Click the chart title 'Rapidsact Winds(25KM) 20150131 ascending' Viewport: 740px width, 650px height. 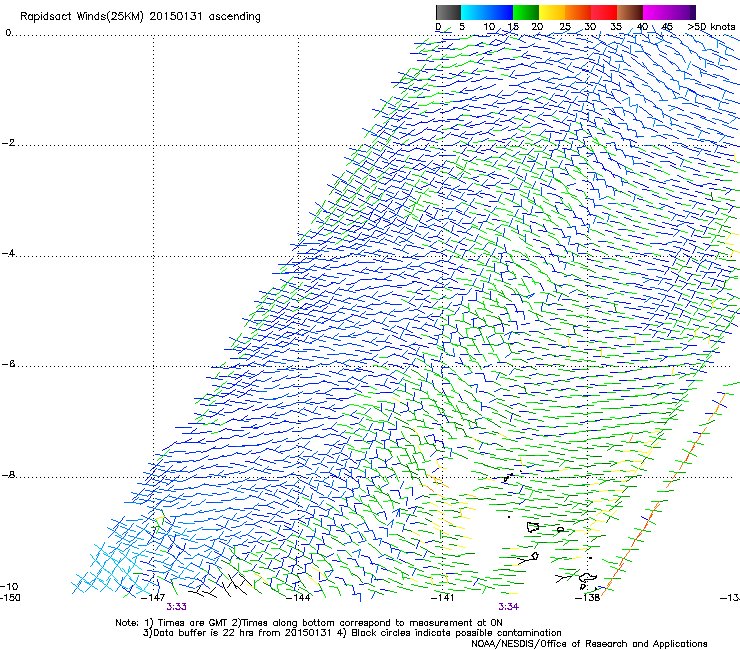coord(140,17)
